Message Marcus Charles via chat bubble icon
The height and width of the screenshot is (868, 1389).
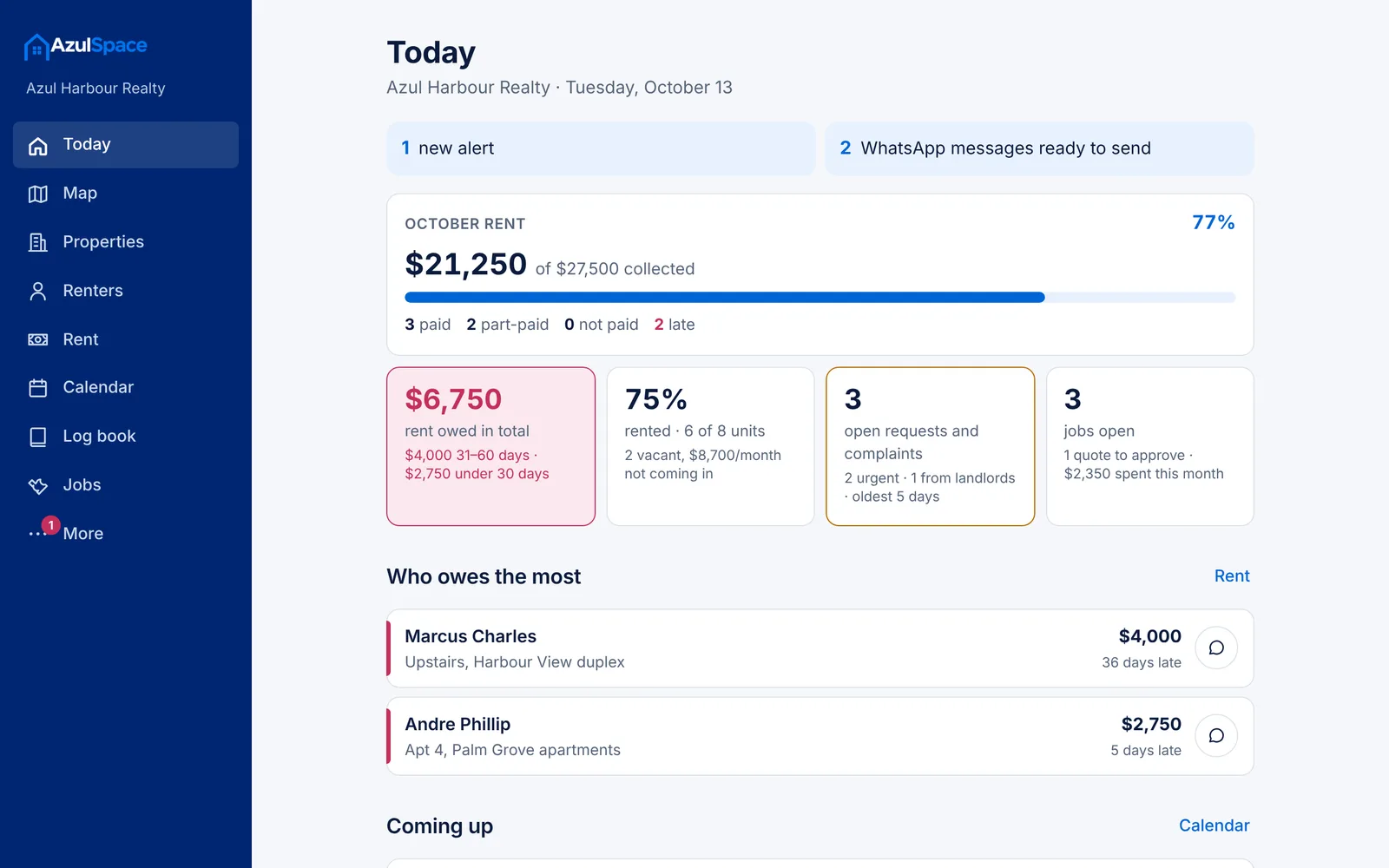(1216, 648)
